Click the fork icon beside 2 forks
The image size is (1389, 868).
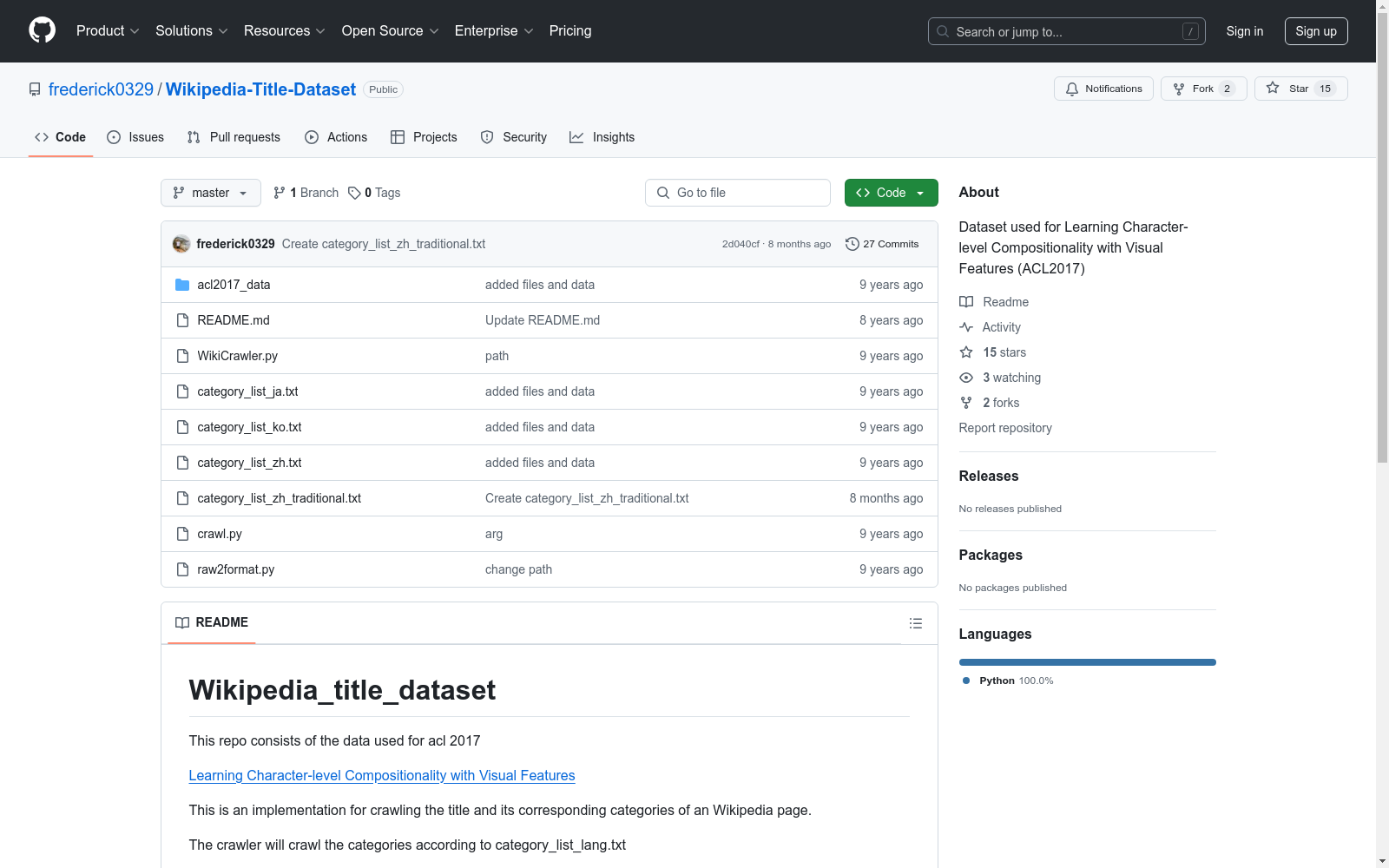966,403
